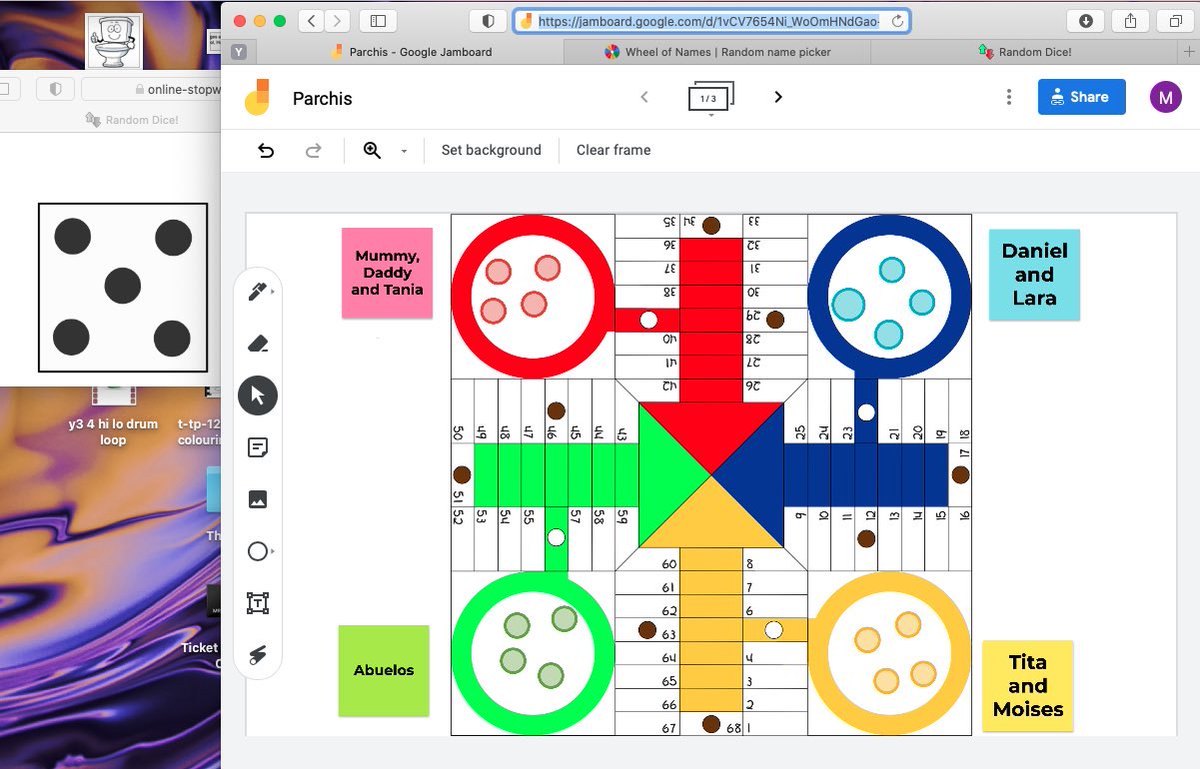Click white token on red start path
The height and width of the screenshot is (769, 1200).
(x=648, y=320)
